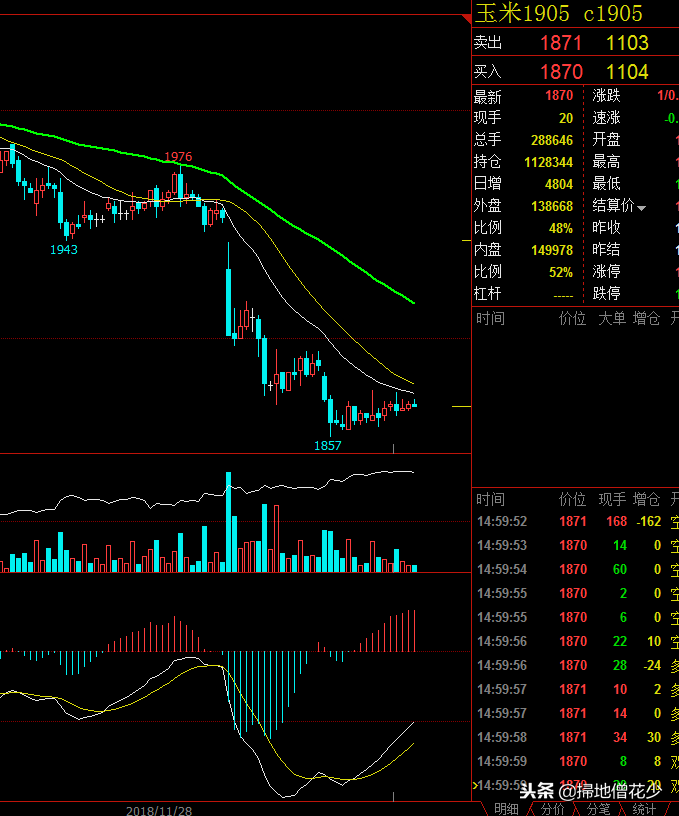
Task: Click the 涨跌 label
Action: tap(606, 96)
